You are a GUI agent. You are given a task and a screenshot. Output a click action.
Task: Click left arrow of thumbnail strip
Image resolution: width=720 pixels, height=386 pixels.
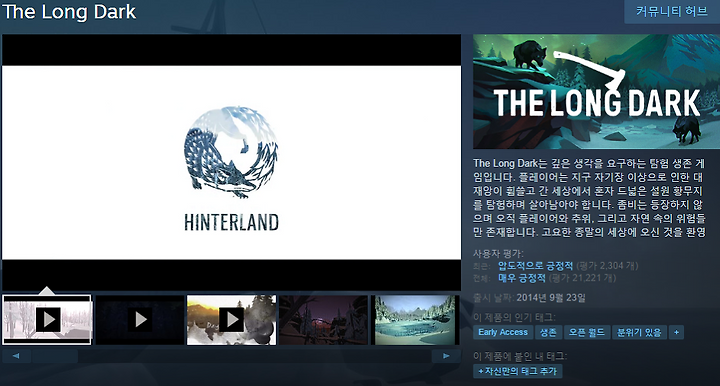(x=17, y=356)
